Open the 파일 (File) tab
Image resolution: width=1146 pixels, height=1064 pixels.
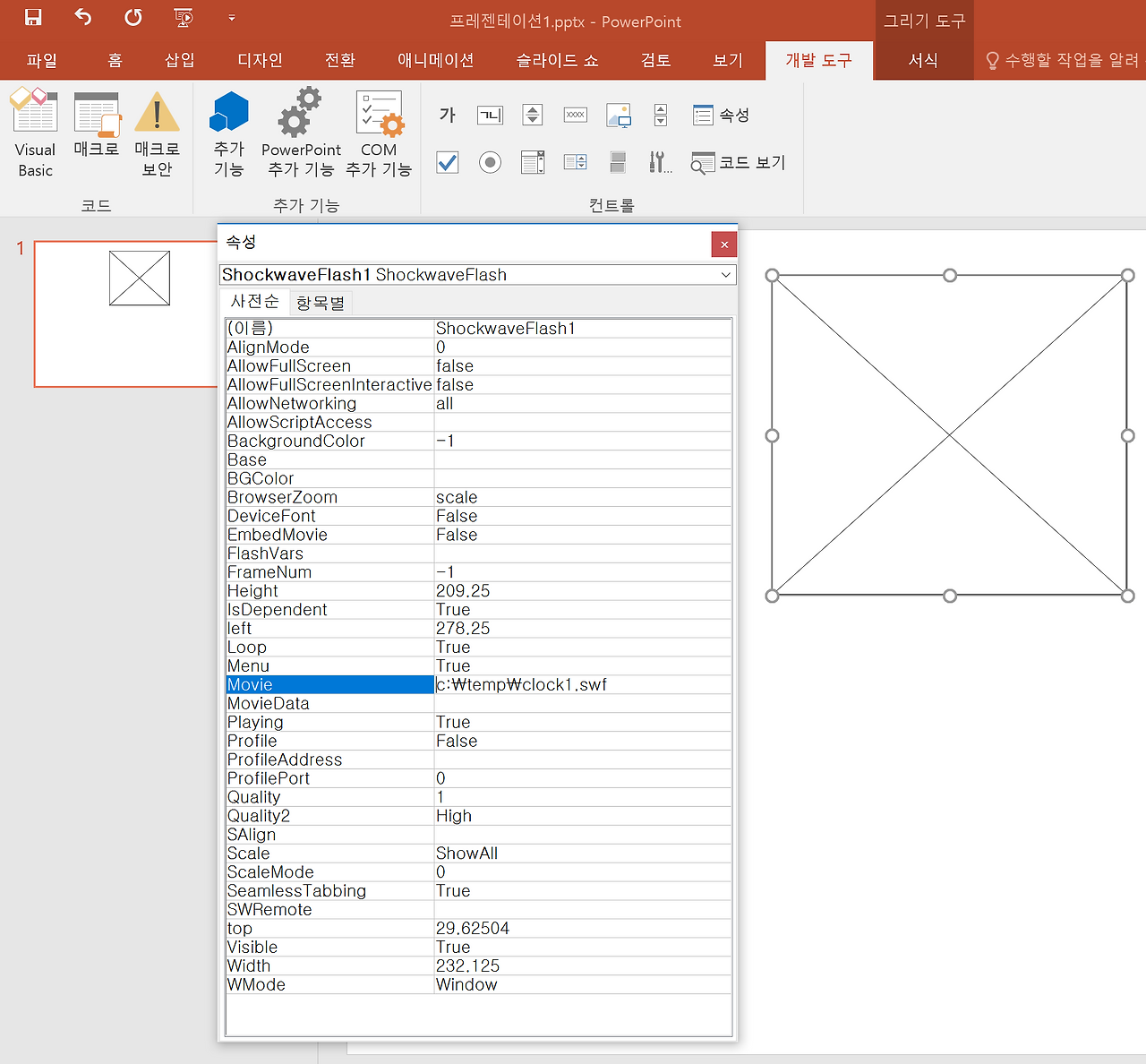tap(42, 60)
